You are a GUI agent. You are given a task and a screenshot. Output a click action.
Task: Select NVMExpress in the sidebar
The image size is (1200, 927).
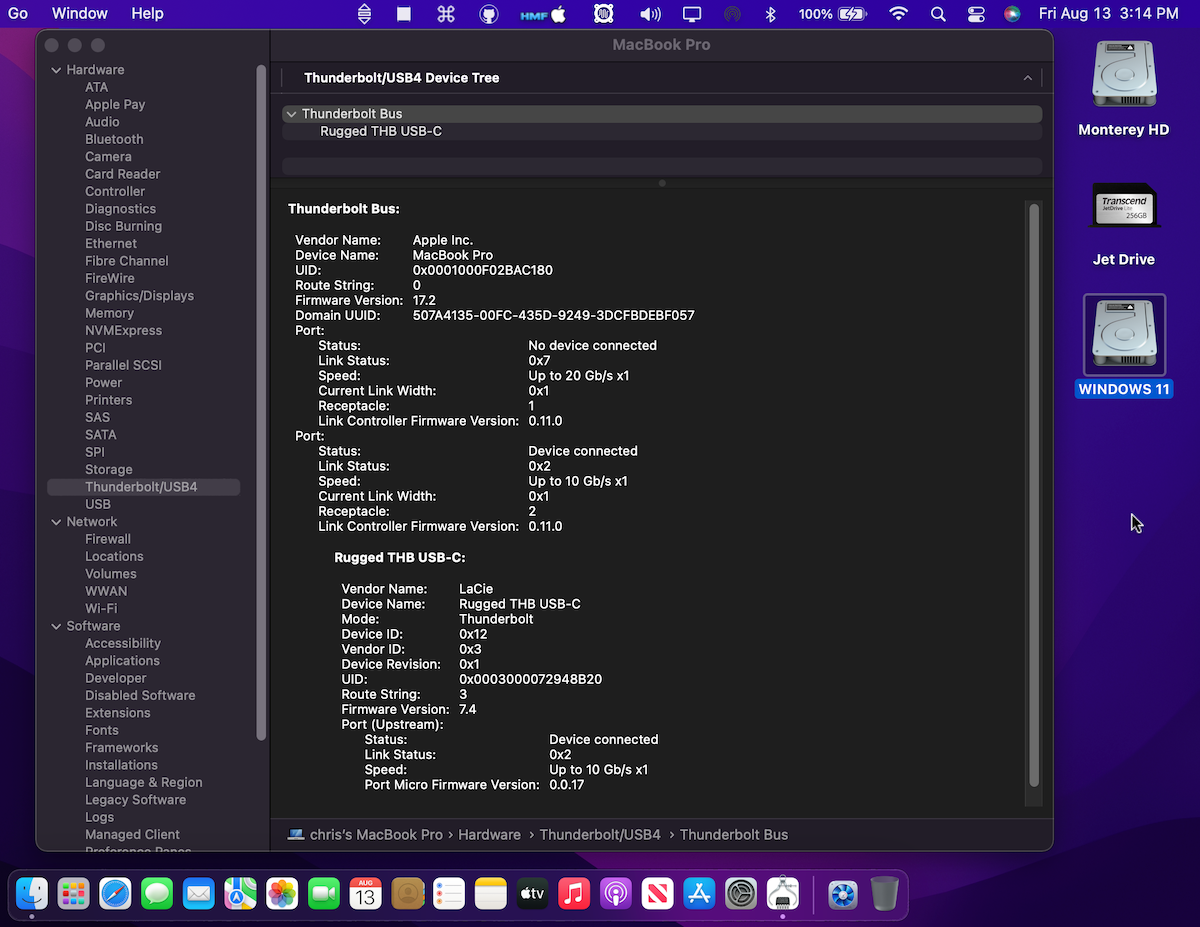[x=123, y=330]
